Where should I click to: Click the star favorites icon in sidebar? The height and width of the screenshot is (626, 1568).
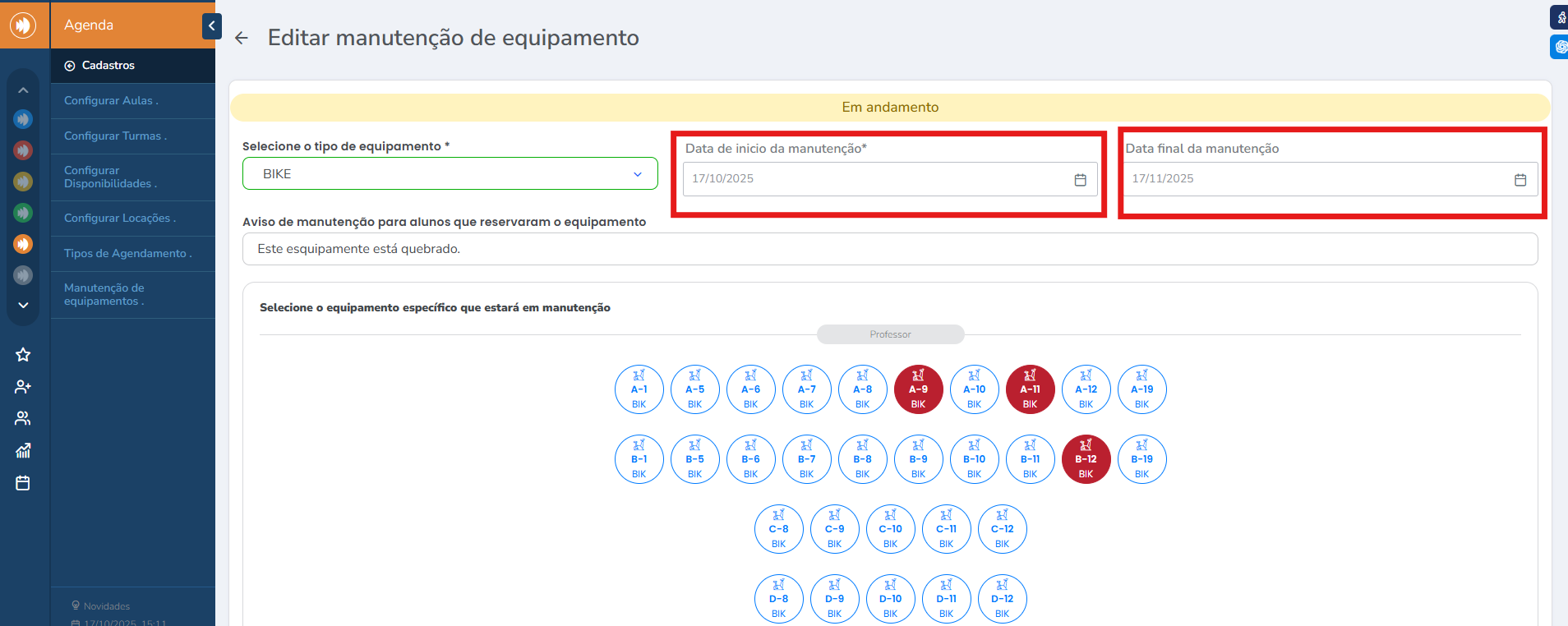click(23, 355)
